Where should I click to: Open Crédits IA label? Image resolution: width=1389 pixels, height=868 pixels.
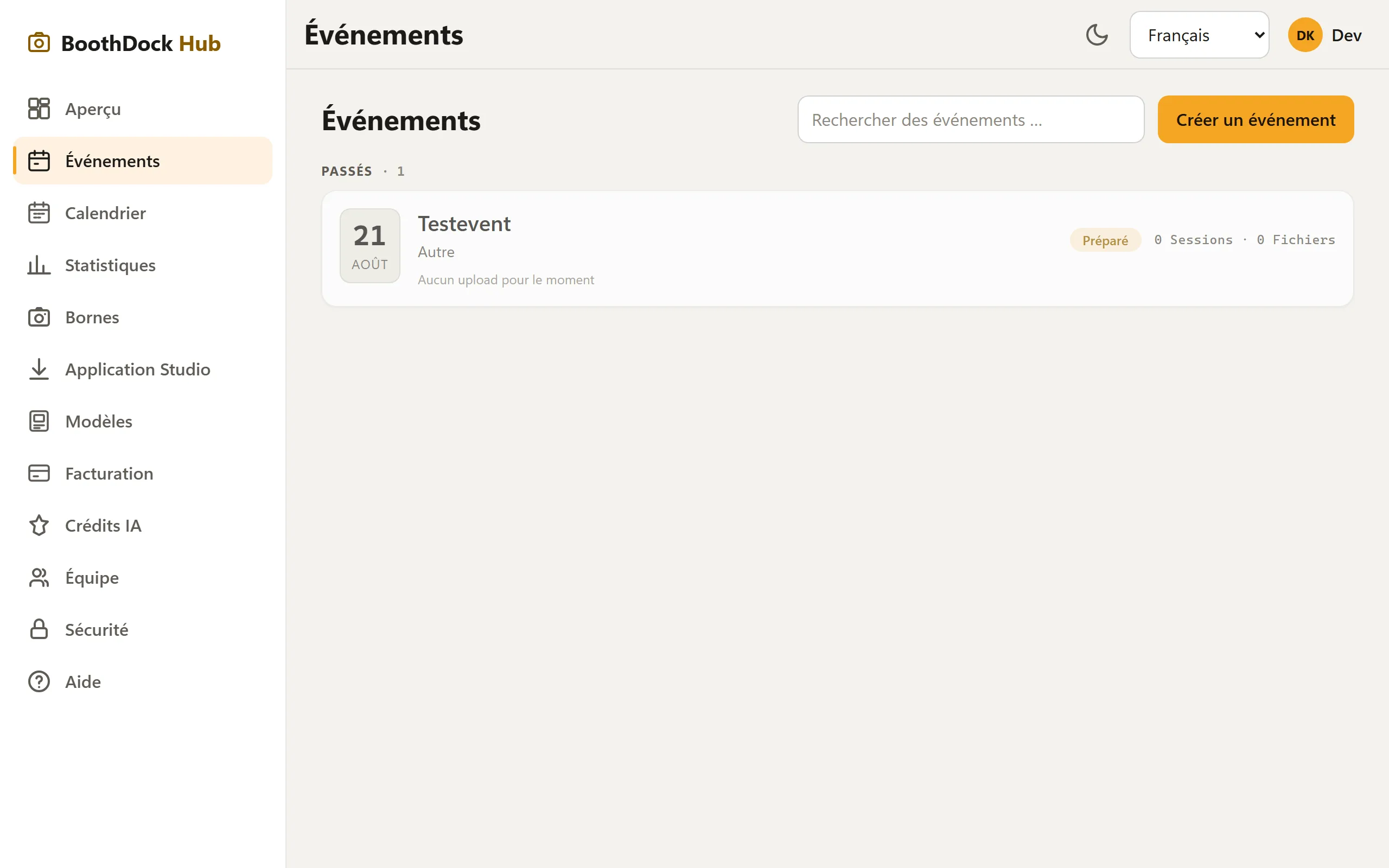103,526
